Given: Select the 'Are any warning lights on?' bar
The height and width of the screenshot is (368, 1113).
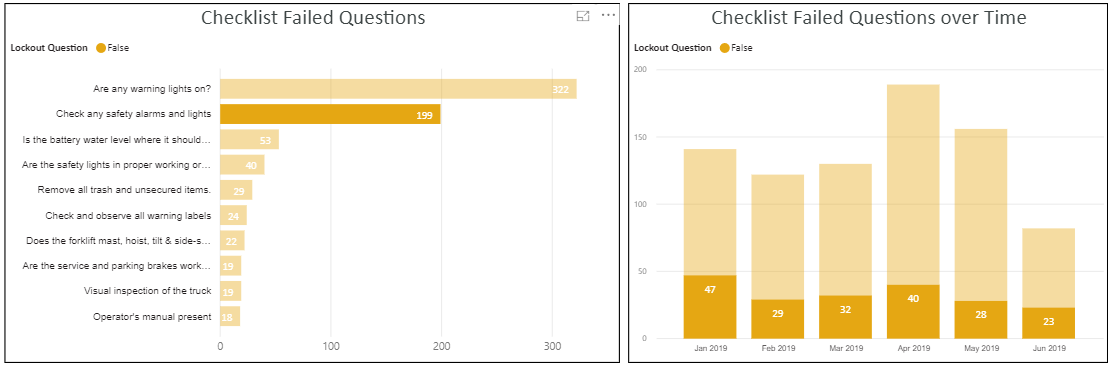Looking at the screenshot, I should tap(398, 89).
